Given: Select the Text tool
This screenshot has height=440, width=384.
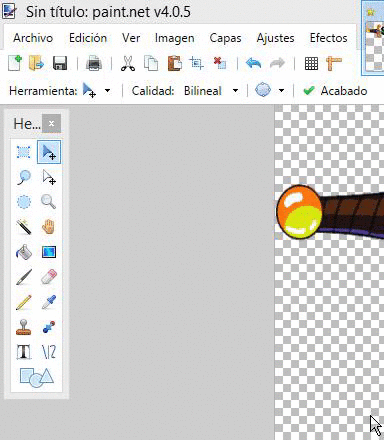Looking at the screenshot, I should pyautogui.click(x=24, y=352).
